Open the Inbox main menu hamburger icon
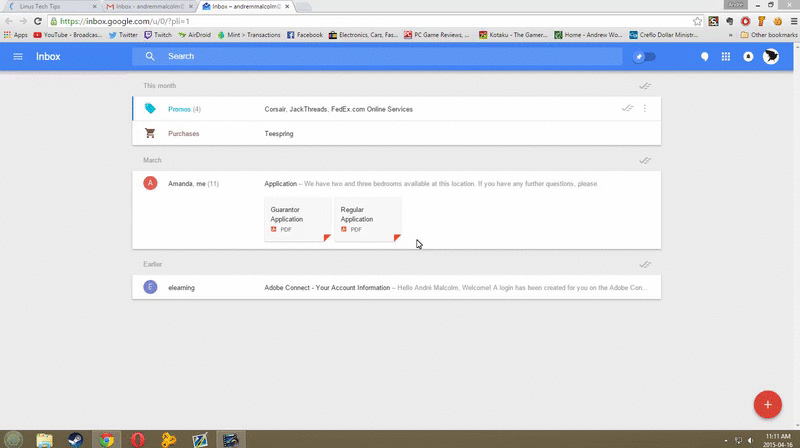 (x=18, y=57)
